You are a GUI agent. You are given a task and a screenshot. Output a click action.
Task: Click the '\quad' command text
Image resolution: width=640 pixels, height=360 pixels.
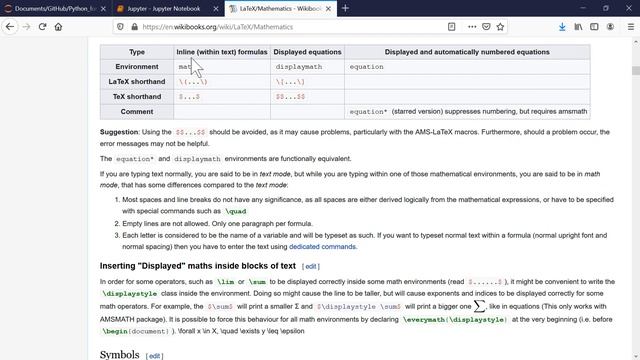click(x=236, y=211)
